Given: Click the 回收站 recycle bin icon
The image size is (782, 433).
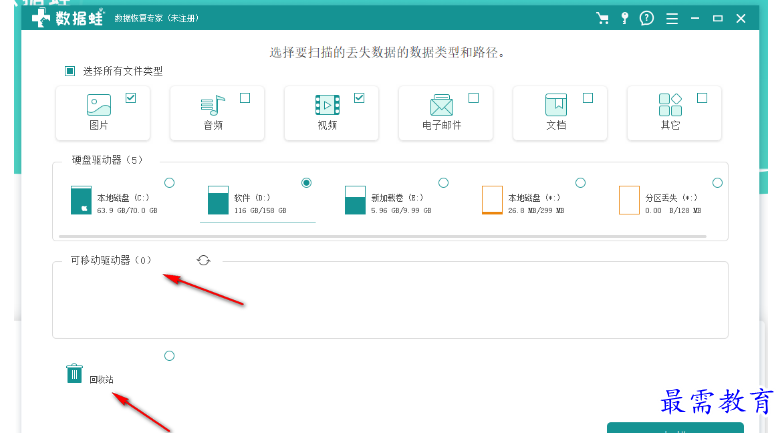Looking at the screenshot, I should click(x=74, y=373).
